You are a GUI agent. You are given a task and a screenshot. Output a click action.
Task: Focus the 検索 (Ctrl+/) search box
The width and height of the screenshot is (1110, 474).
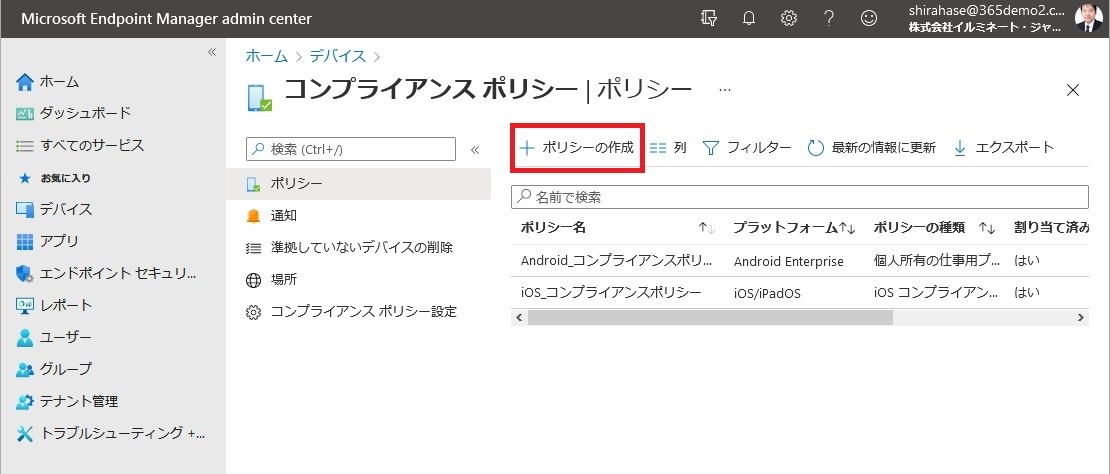tap(350, 149)
